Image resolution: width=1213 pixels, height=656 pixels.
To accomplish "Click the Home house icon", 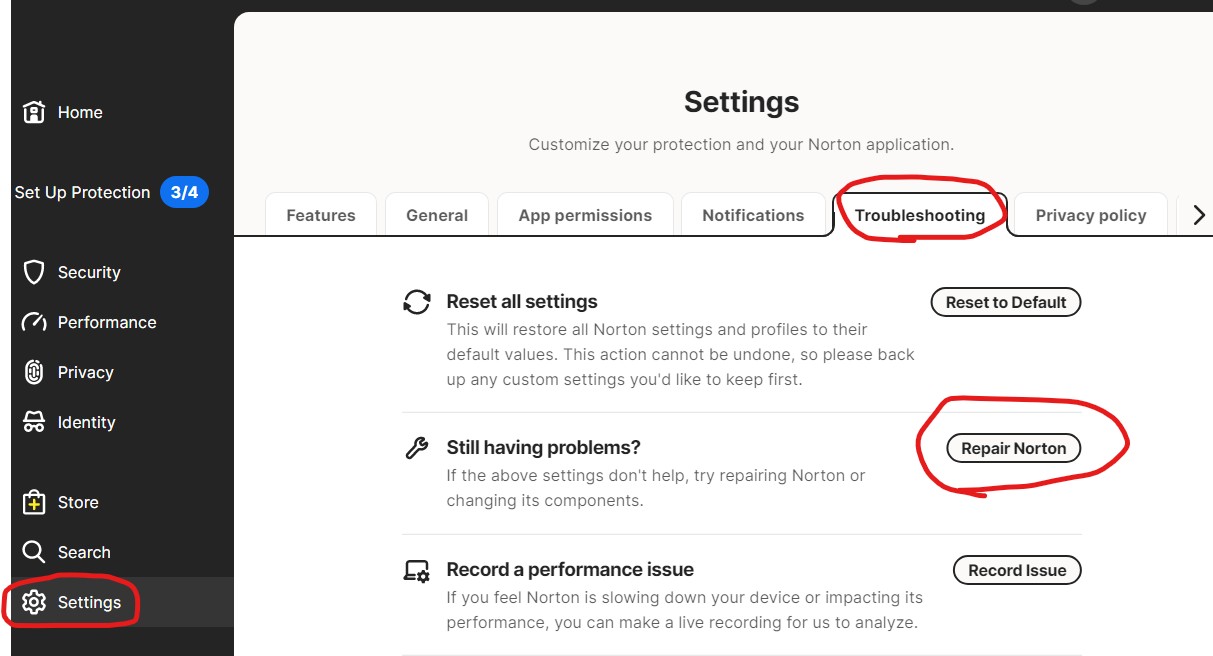I will [34, 112].
